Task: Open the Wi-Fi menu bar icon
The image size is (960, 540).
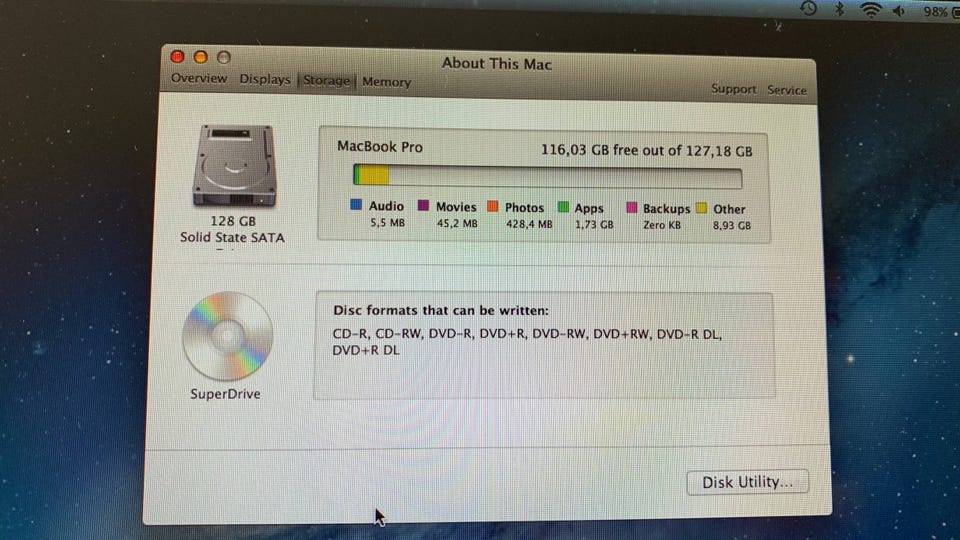Action: pyautogui.click(x=870, y=10)
